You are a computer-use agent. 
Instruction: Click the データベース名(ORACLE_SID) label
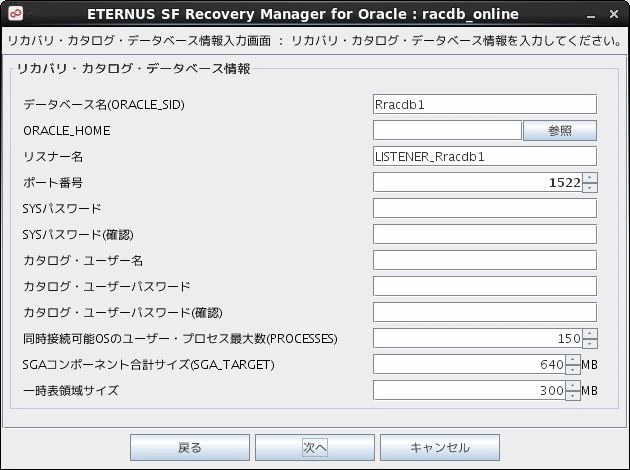(x=104, y=105)
